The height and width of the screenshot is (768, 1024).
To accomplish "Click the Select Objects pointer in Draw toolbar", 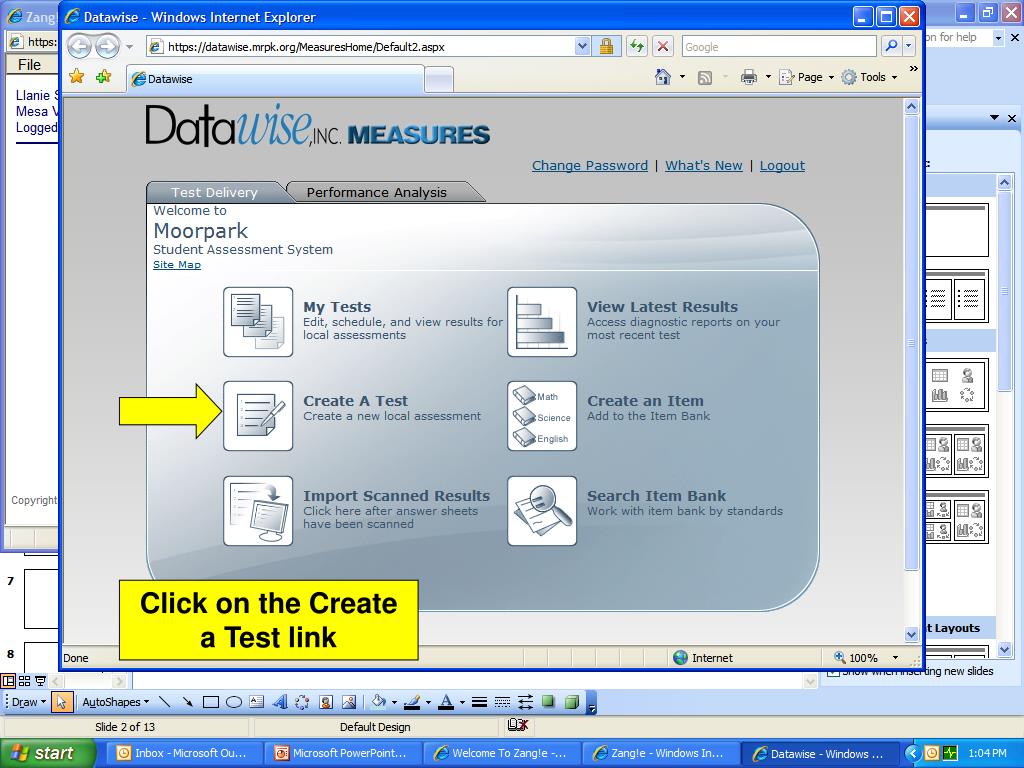I will coord(61,702).
